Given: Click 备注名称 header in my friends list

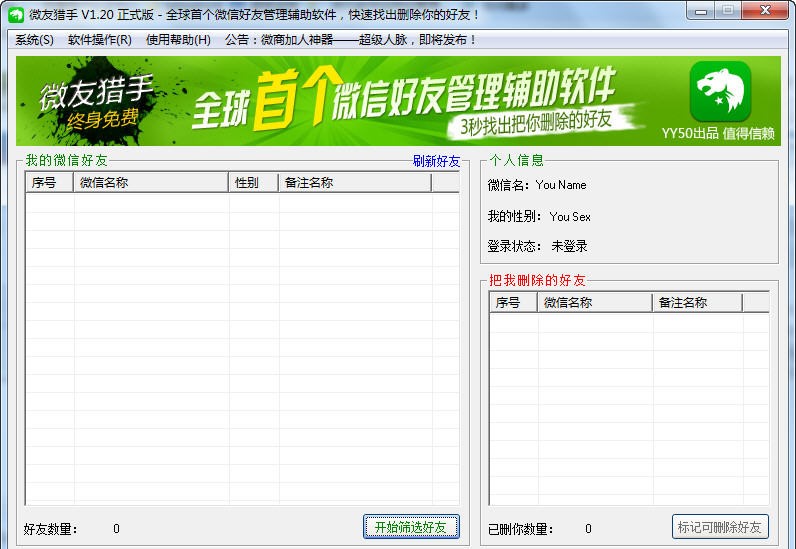Looking at the screenshot, I should (x=355, y=182).
